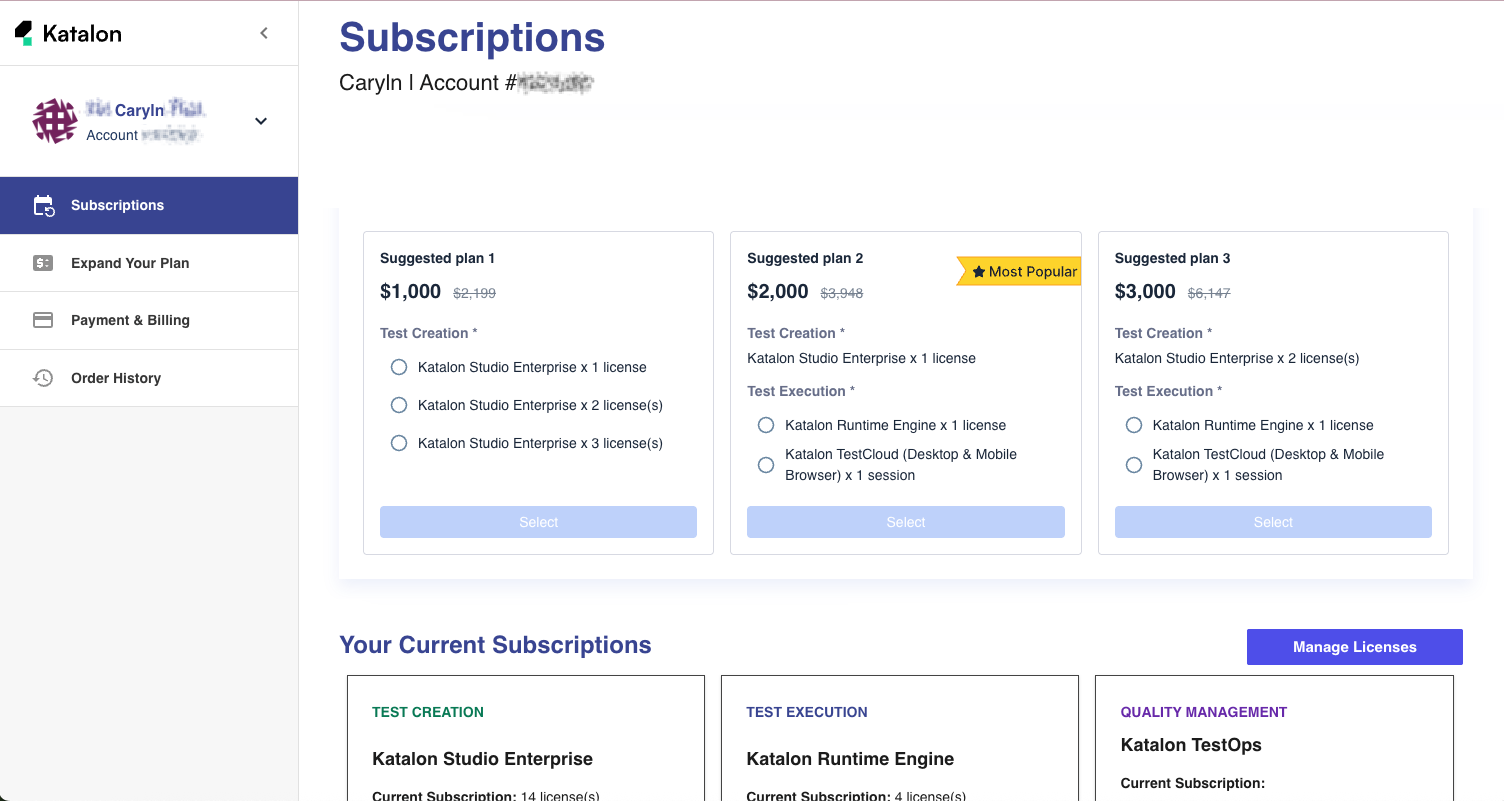Screen dimensions: 1504x801
Task: Select Katalon Studio Enterprise x 3 licenses
Action: 399,443
